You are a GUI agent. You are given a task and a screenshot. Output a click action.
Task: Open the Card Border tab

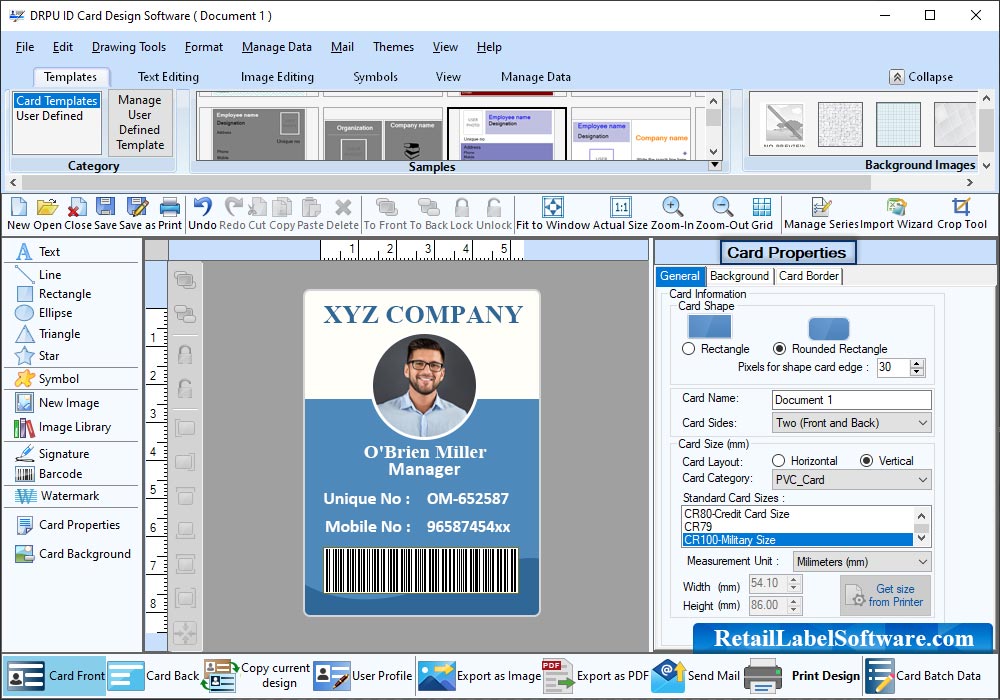coord(809,276)
